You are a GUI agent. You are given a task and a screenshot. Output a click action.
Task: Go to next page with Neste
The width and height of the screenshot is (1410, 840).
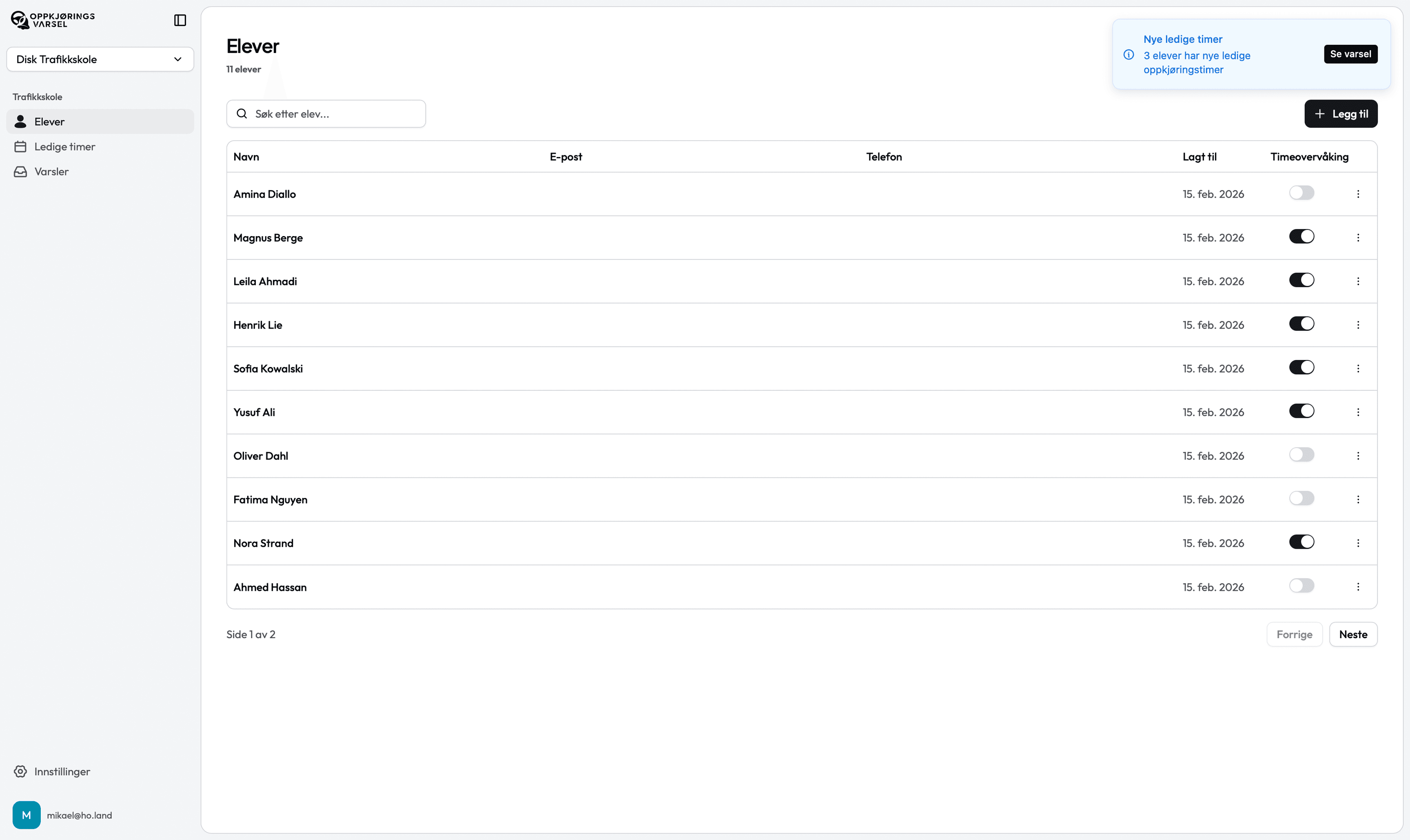1353,634
